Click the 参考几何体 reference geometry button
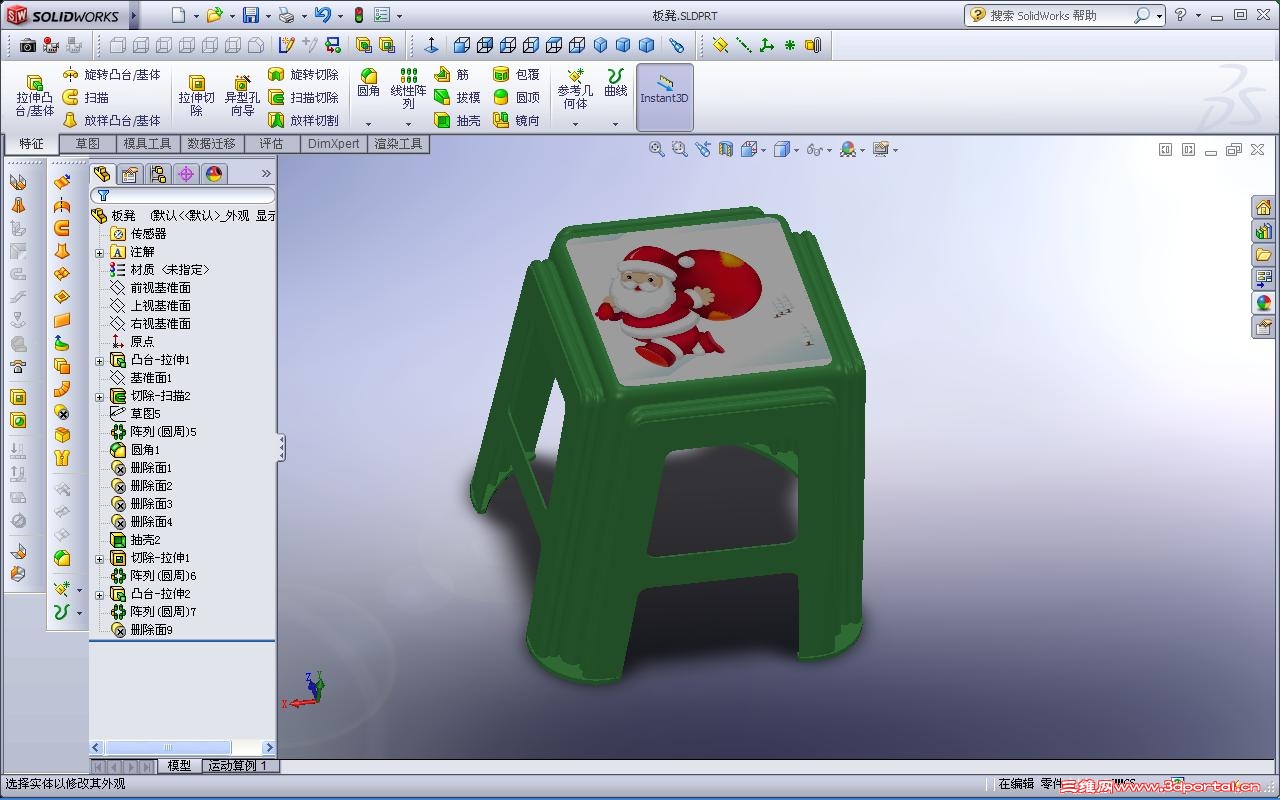Viewport: 1280px width, 800px height. point(575,89)
